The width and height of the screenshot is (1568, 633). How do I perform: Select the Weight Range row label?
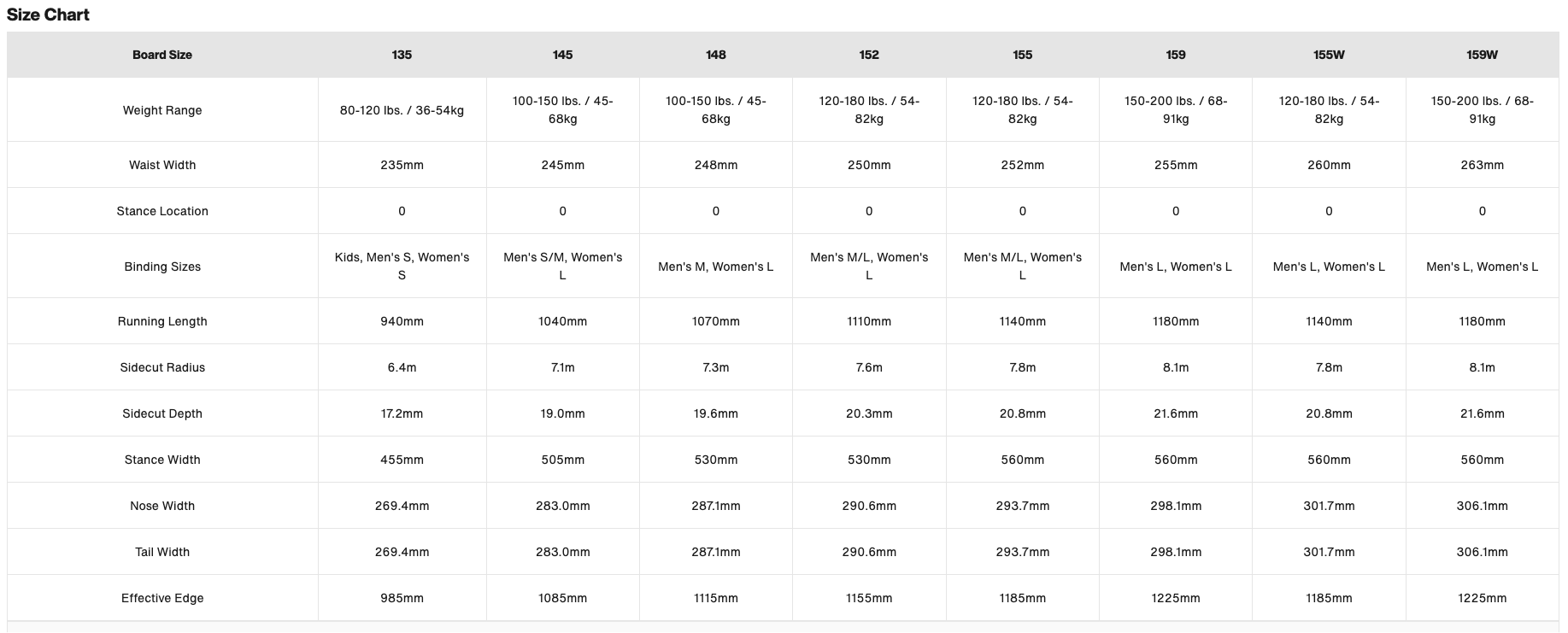pyautogui.click(x=162, y=110)
